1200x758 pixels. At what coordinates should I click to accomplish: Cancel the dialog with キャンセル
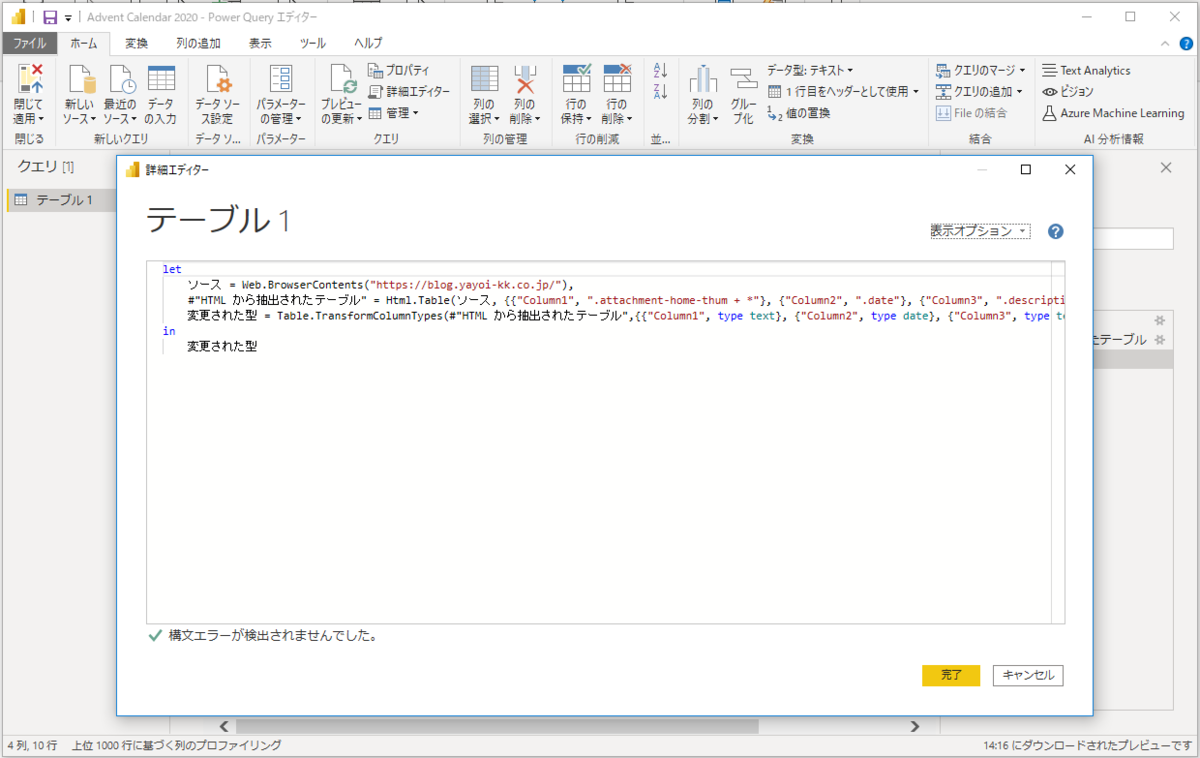coord(1027,675)
